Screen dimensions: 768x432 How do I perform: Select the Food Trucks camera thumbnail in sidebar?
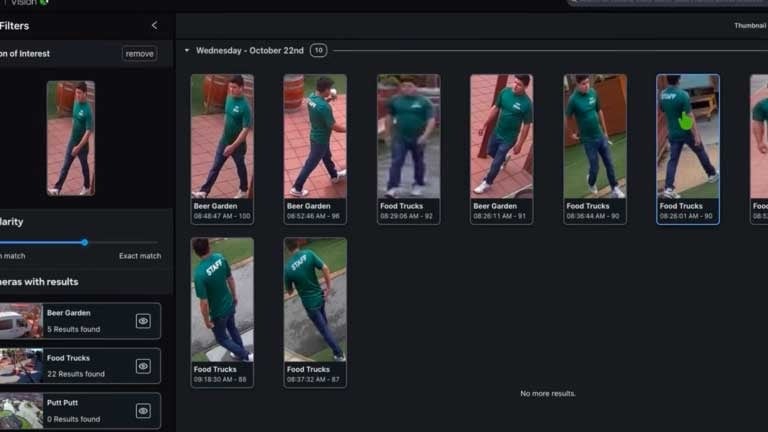(x=21, y=366)
